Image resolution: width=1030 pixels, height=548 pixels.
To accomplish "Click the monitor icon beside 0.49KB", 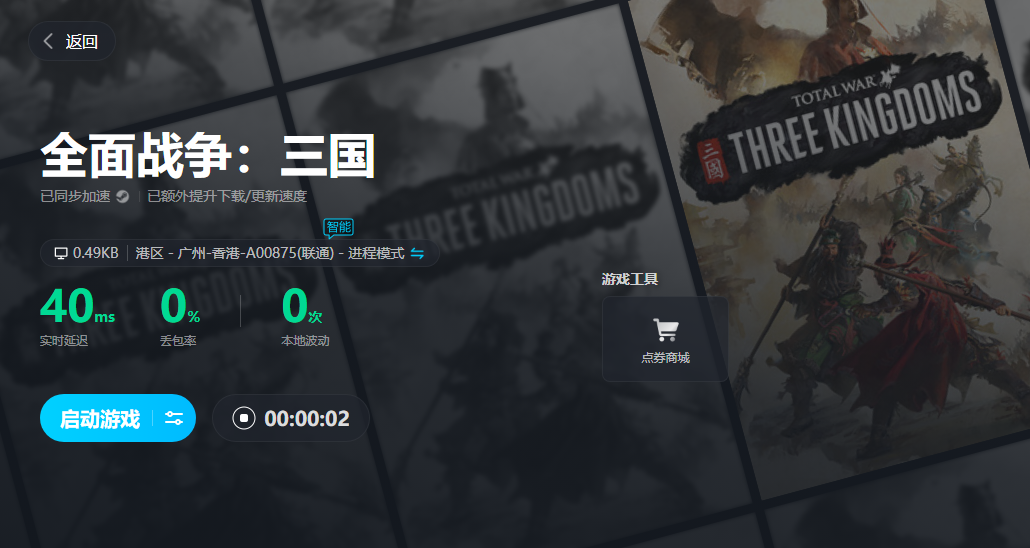I will coord(61,253).
